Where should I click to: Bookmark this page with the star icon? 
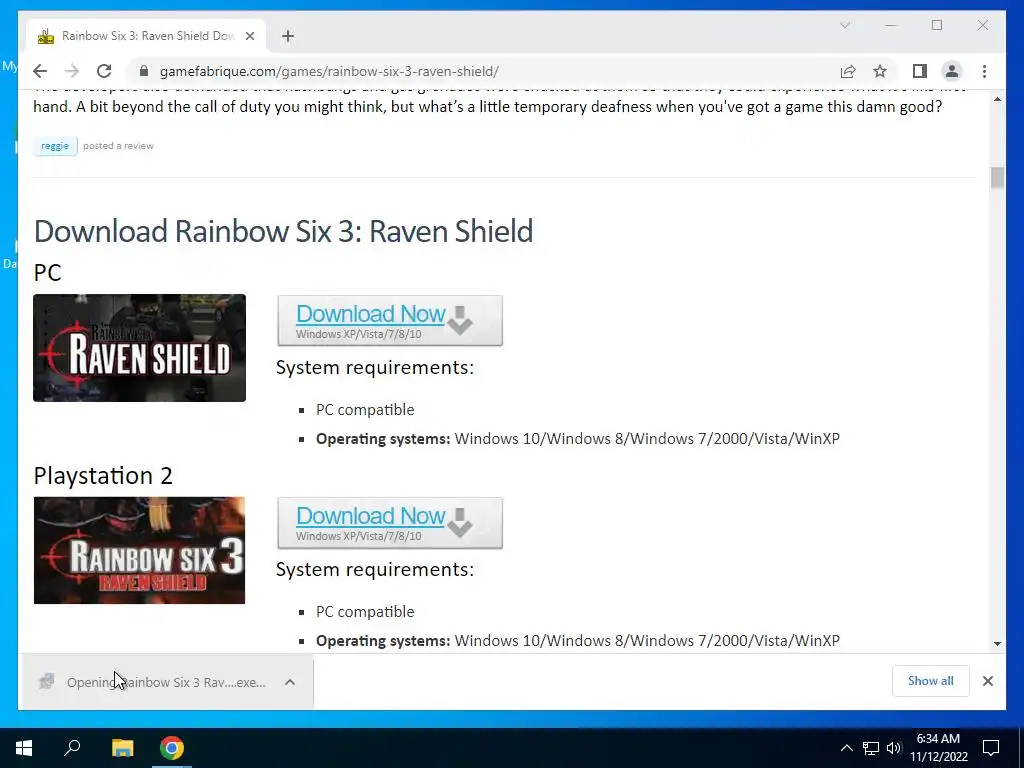click(880, 71)
